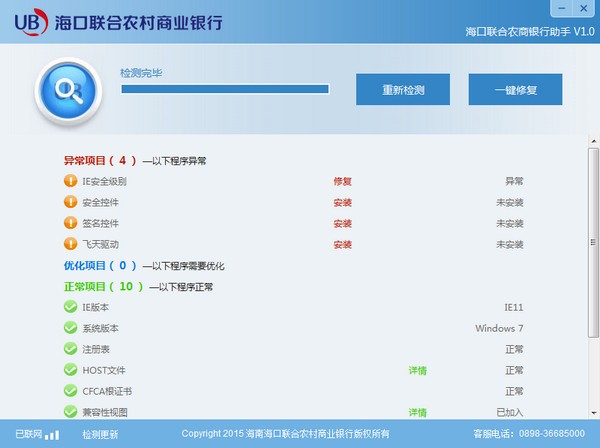Click the 异常项目 (4) heading
This screenshot has width=600, height=448.
(x=100, y=161)
